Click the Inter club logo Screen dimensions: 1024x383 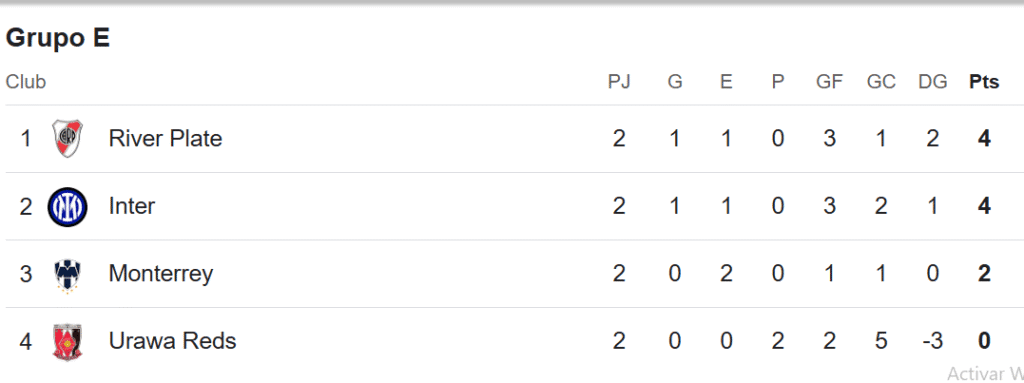67,207
